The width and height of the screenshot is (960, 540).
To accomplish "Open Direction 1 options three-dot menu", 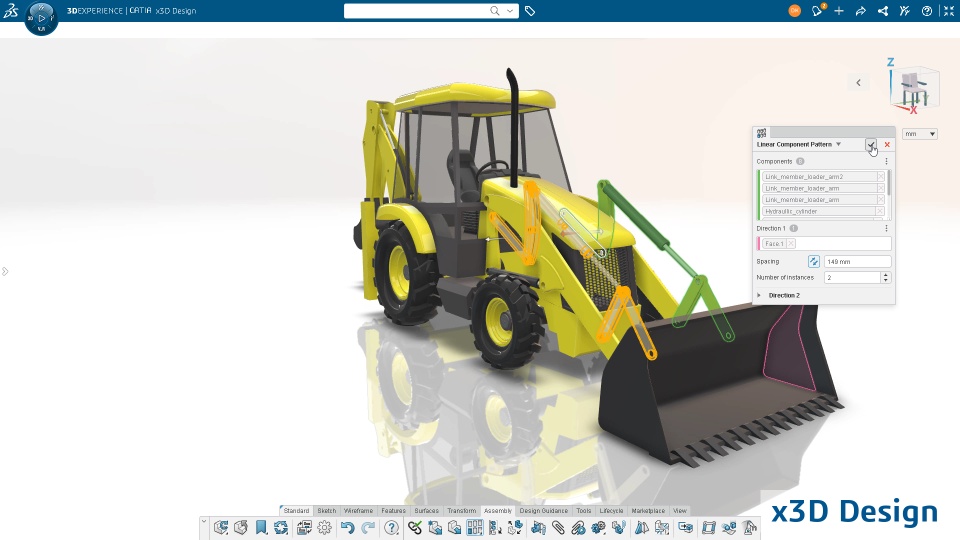I will pyautogui.click(x=886, y=228).
